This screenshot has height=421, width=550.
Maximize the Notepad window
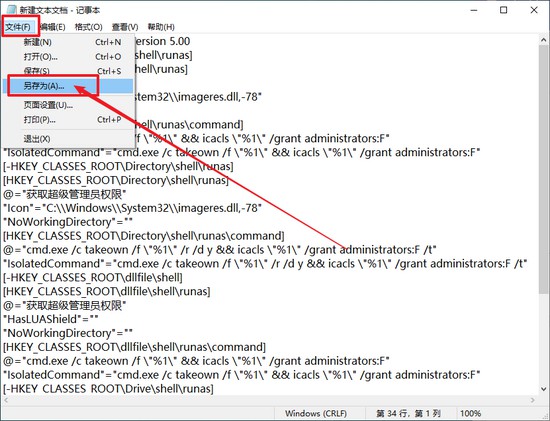coord(503,10)
